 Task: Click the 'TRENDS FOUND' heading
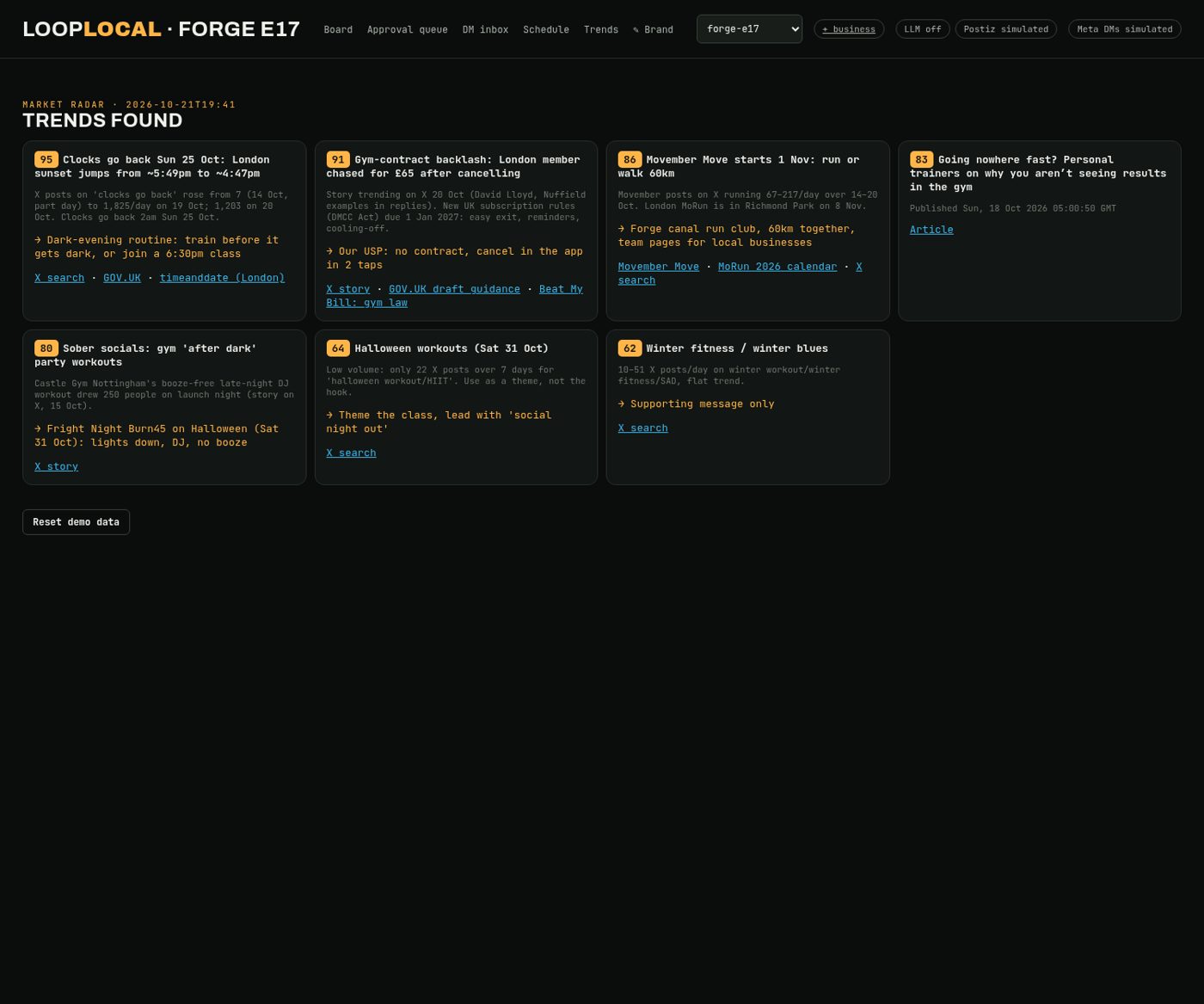pos(102,120)
